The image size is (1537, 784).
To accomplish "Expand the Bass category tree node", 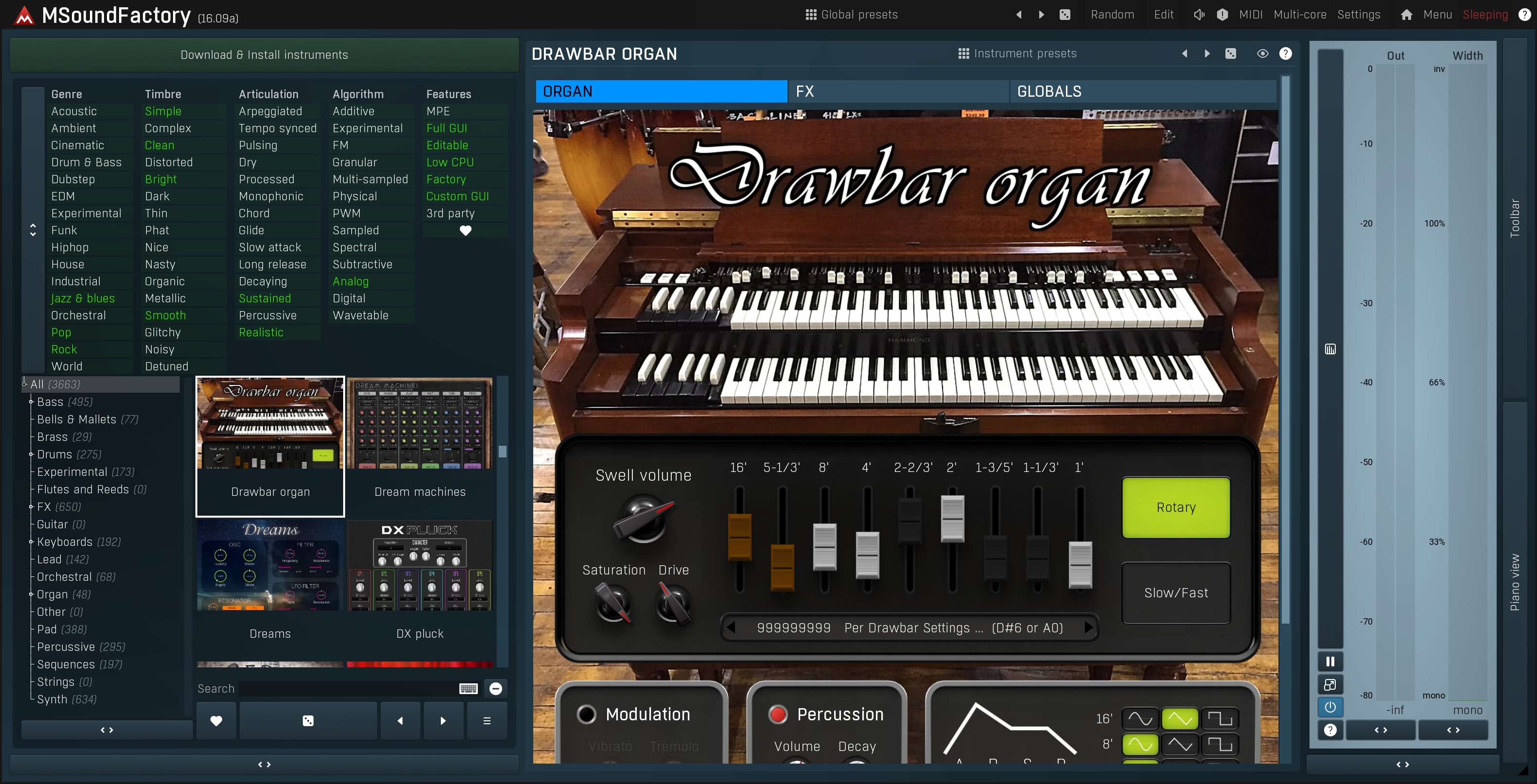I will pos(31,402).
